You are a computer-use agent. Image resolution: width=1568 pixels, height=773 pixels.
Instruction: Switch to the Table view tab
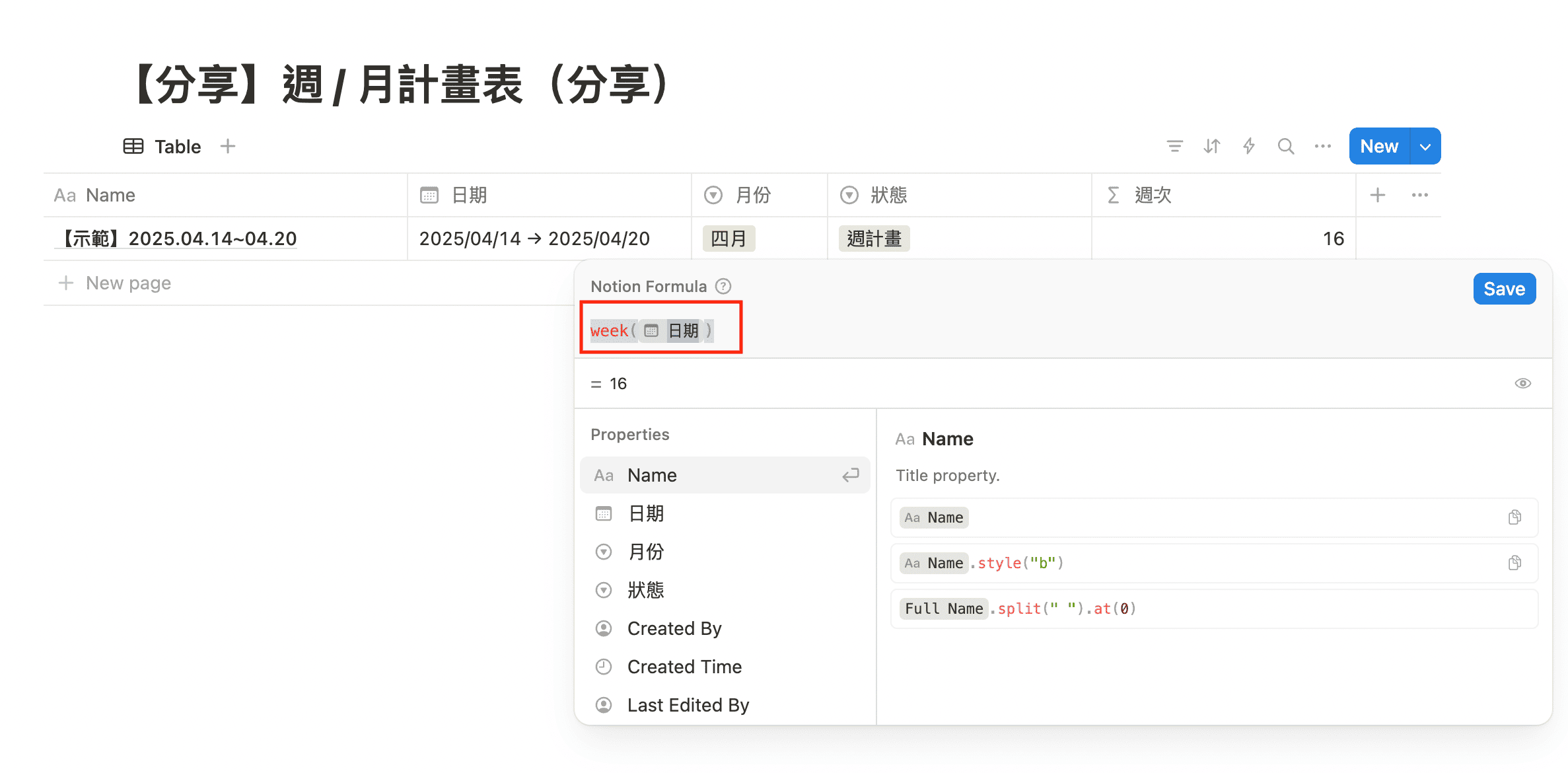point(162,146)
